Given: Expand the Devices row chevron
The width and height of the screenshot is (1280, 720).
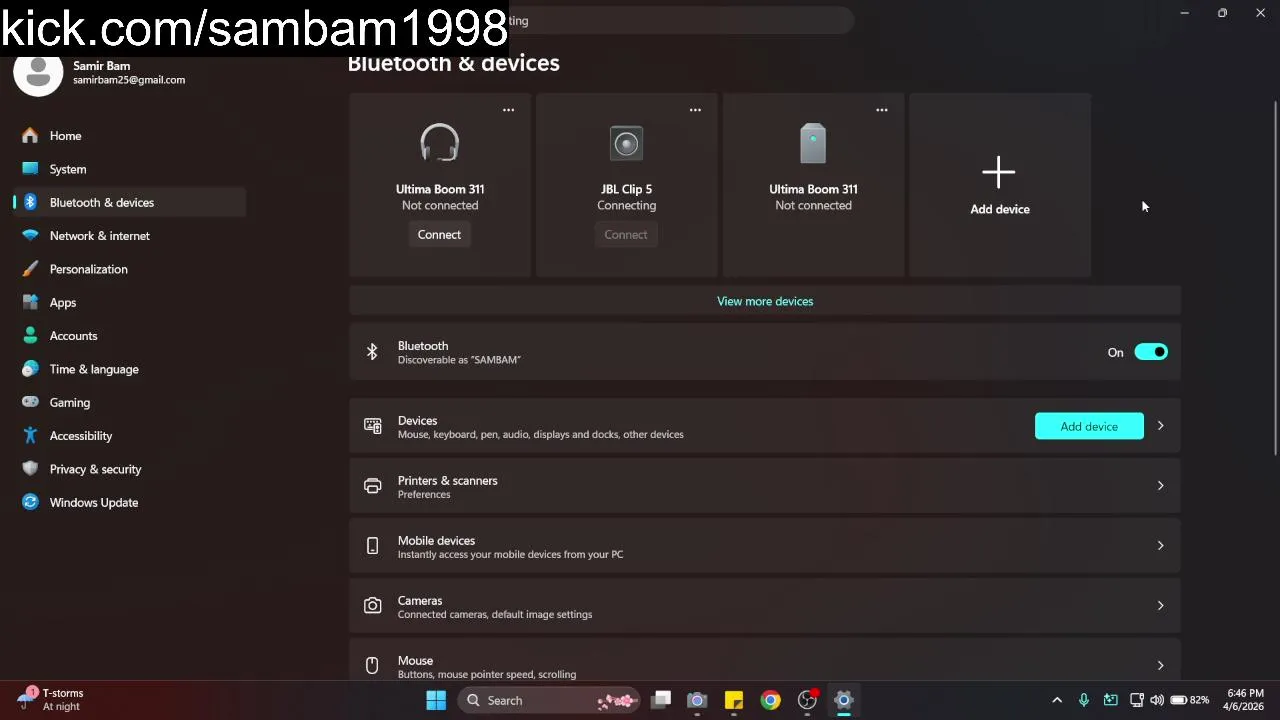Looking at the screenshot, I should 1160,426.
